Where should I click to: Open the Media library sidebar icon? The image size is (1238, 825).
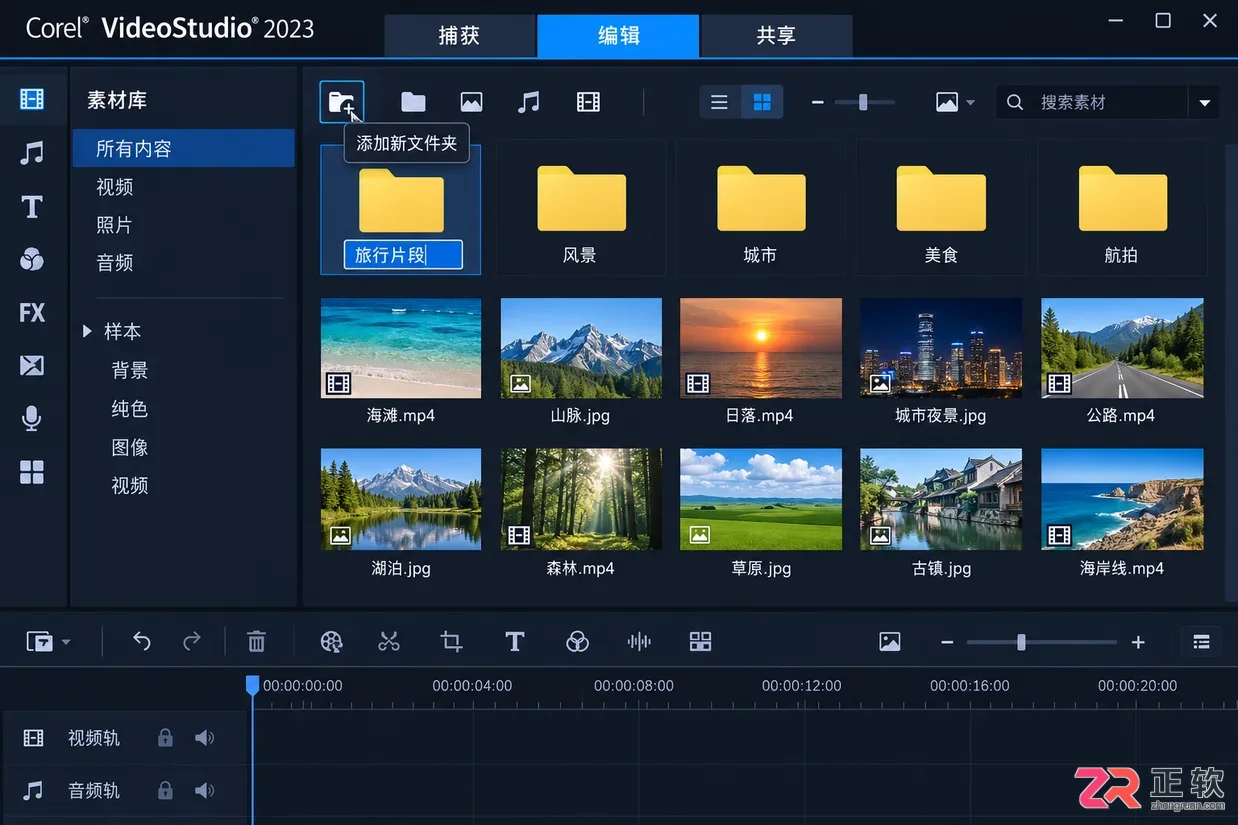tap(32, 99)
